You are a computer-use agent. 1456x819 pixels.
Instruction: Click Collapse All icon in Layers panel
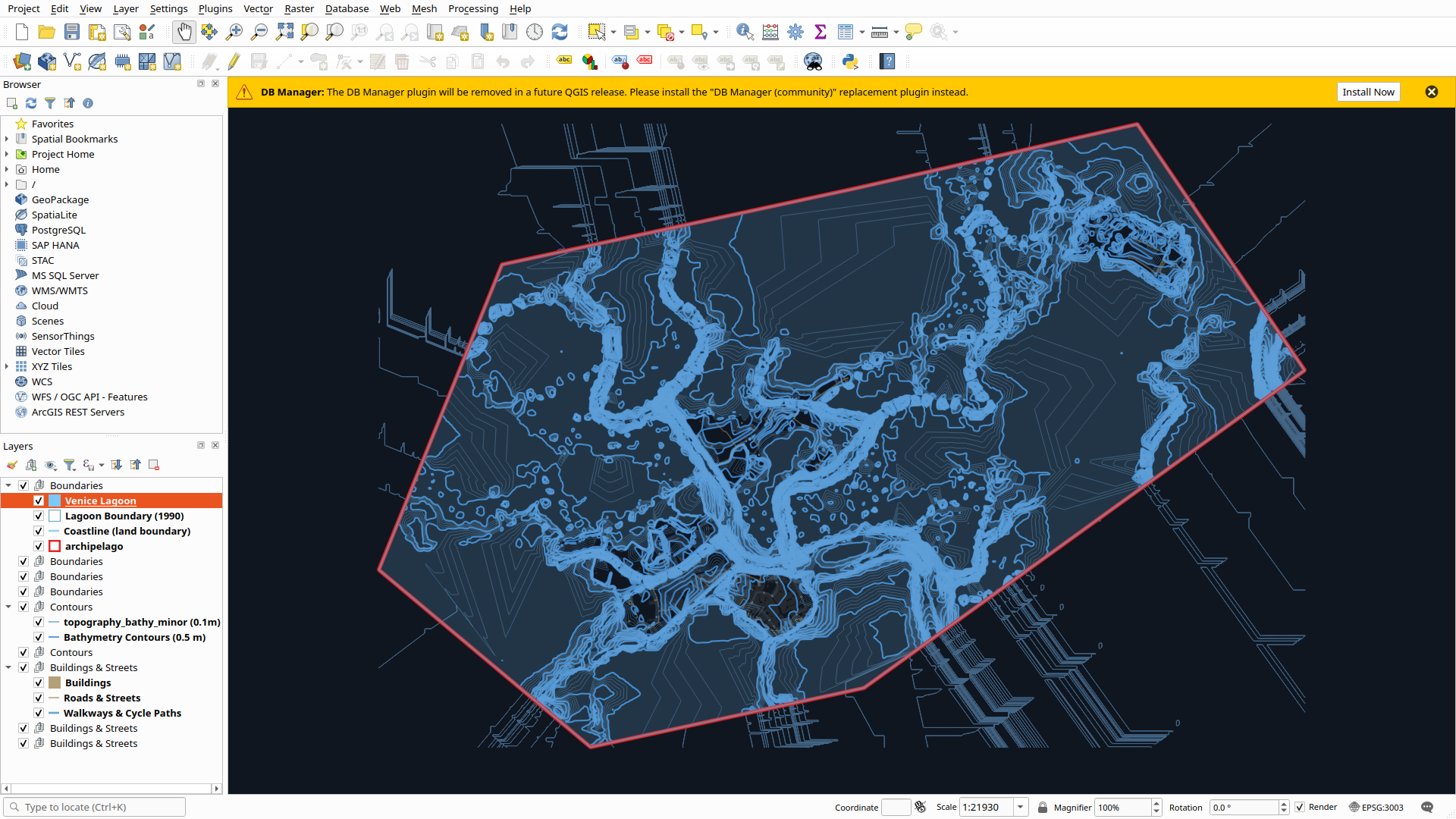pos(135,465)
